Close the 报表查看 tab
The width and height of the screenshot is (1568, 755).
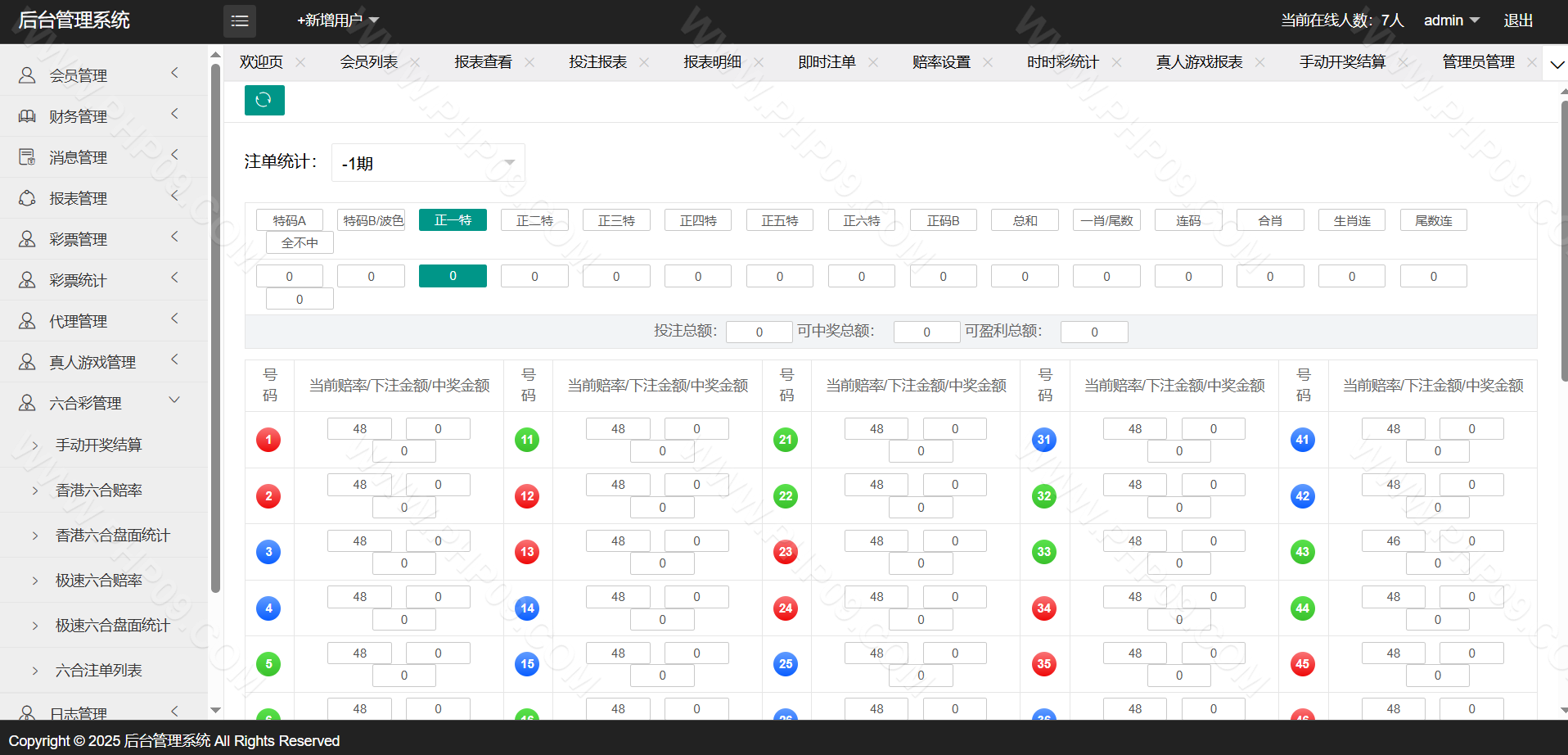coord(529,62)
